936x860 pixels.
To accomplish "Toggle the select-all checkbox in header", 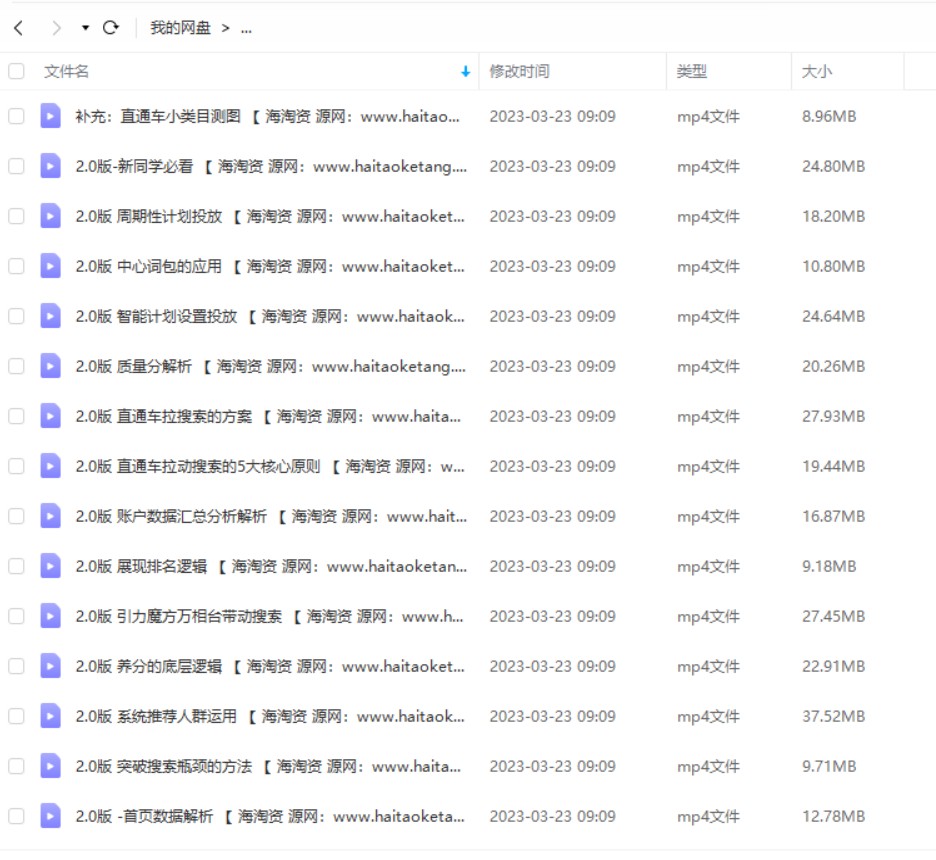I will [x=16, y=72].
